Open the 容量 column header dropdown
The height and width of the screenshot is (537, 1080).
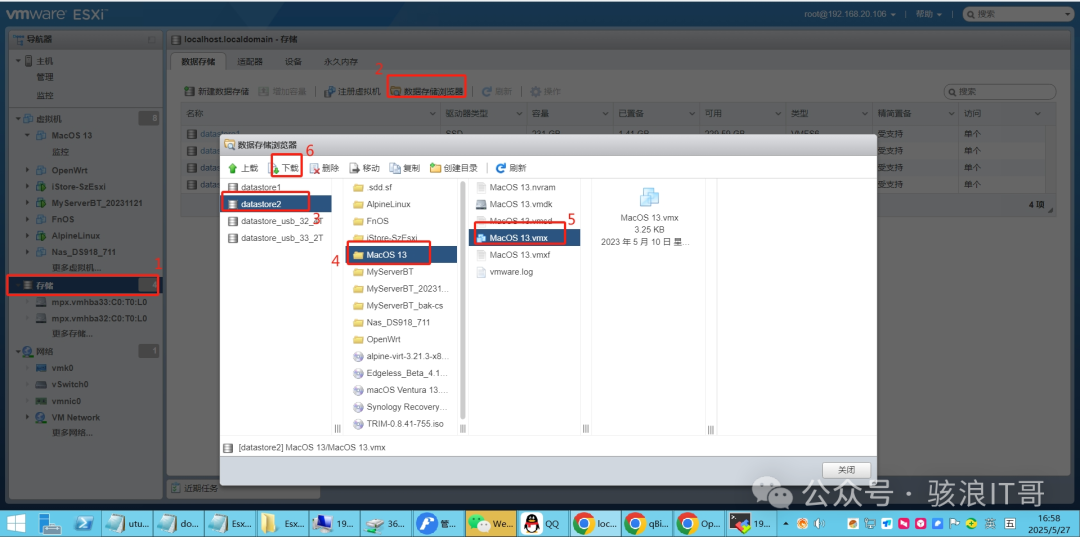607,114
